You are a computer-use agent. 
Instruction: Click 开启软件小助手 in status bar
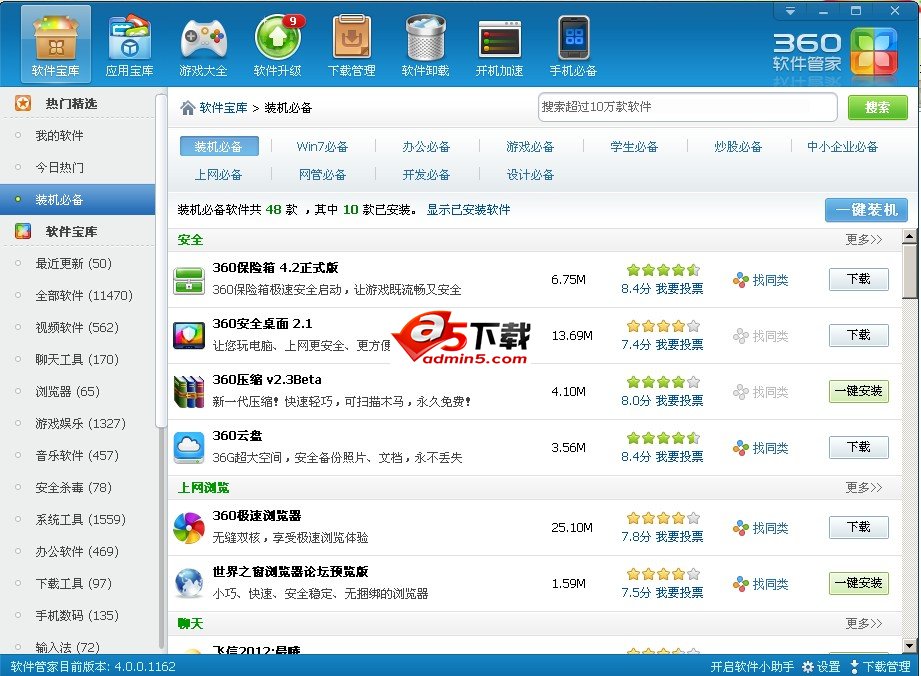pyautogui.click(x=752, y=667)
